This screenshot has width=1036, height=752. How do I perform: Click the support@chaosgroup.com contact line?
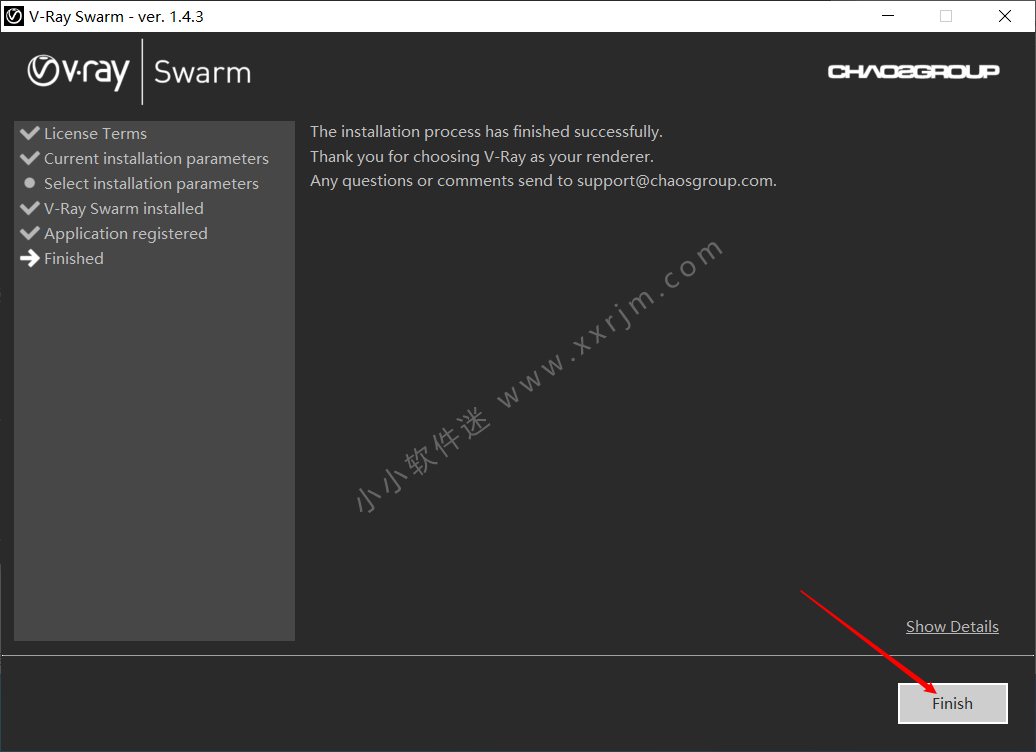coord(543,181)
